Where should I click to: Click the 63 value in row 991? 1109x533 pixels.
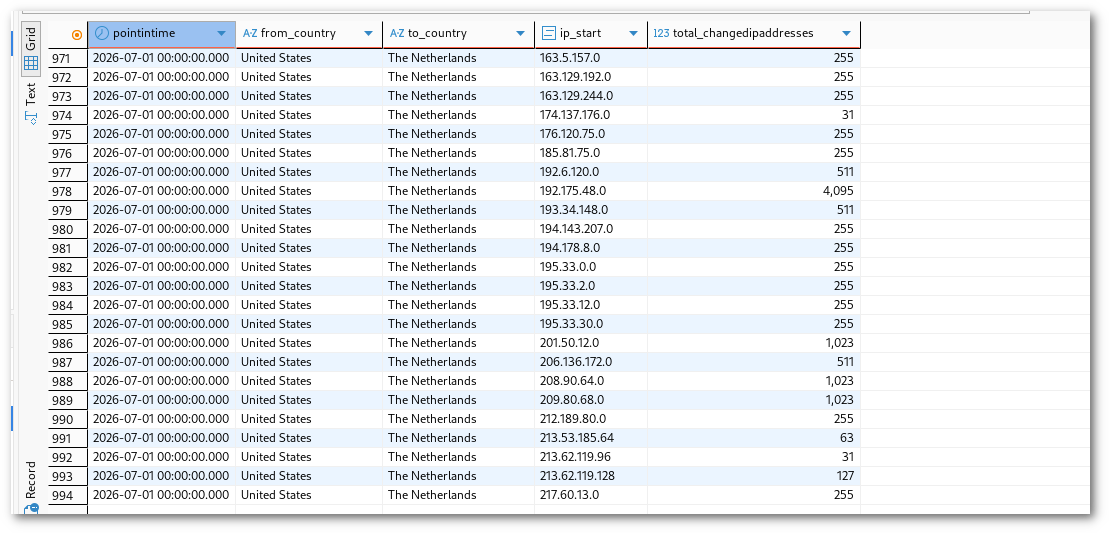click(847, 438)
